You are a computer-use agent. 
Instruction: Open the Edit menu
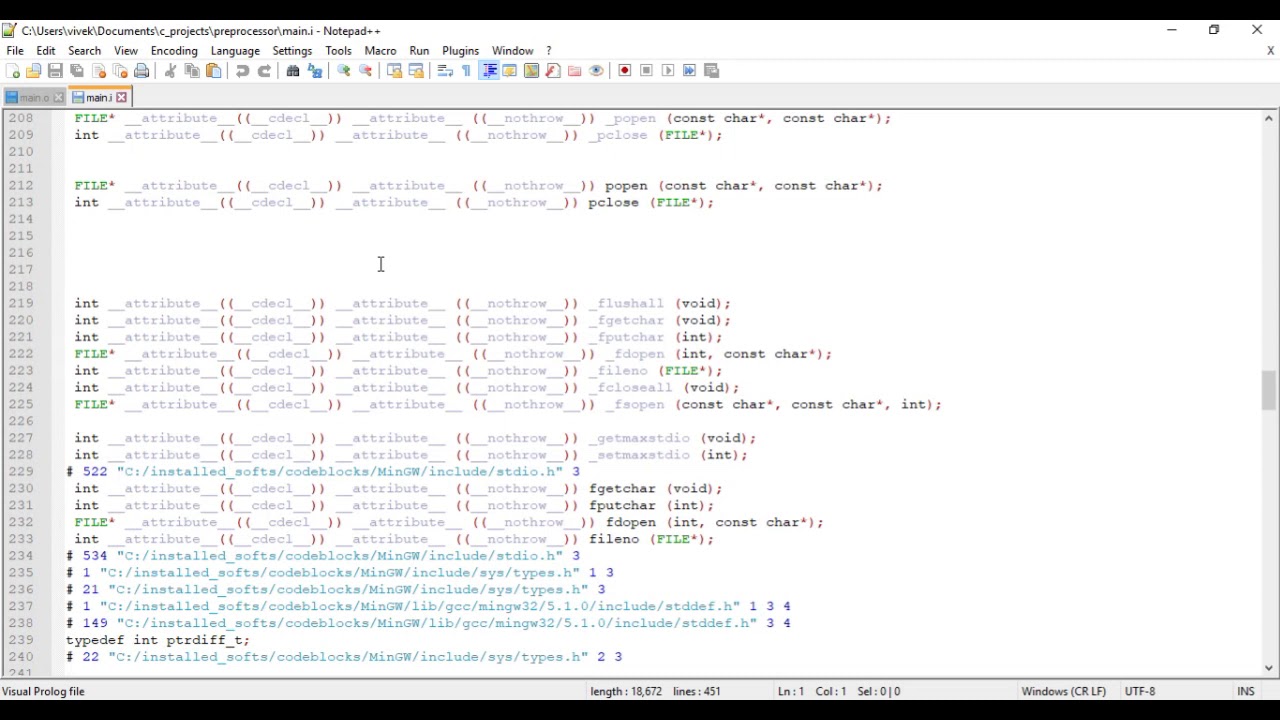pyautogui.click(x=46, y=51)
